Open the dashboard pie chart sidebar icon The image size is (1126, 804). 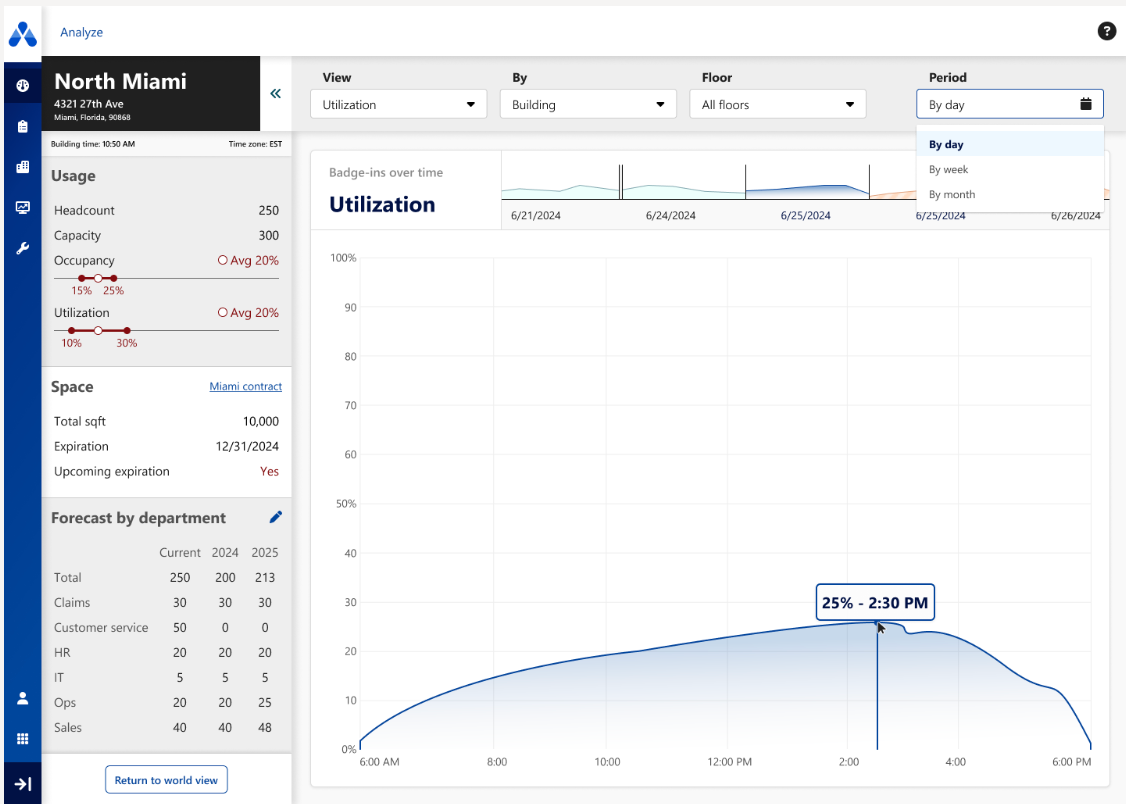[22, 85]
